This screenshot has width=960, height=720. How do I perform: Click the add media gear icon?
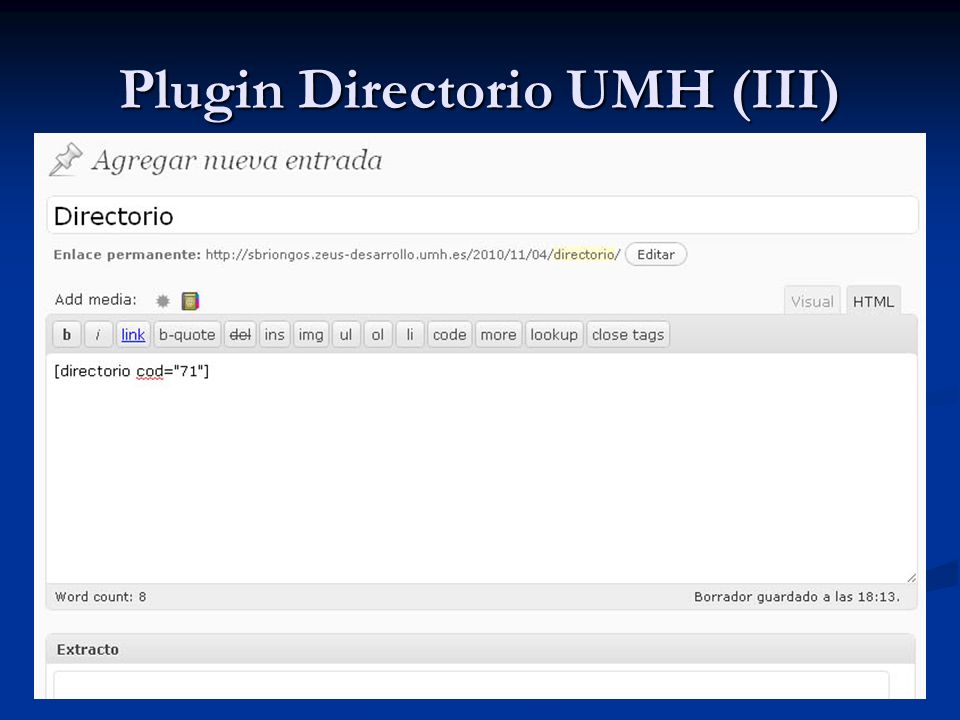click(x=162, y=301)
